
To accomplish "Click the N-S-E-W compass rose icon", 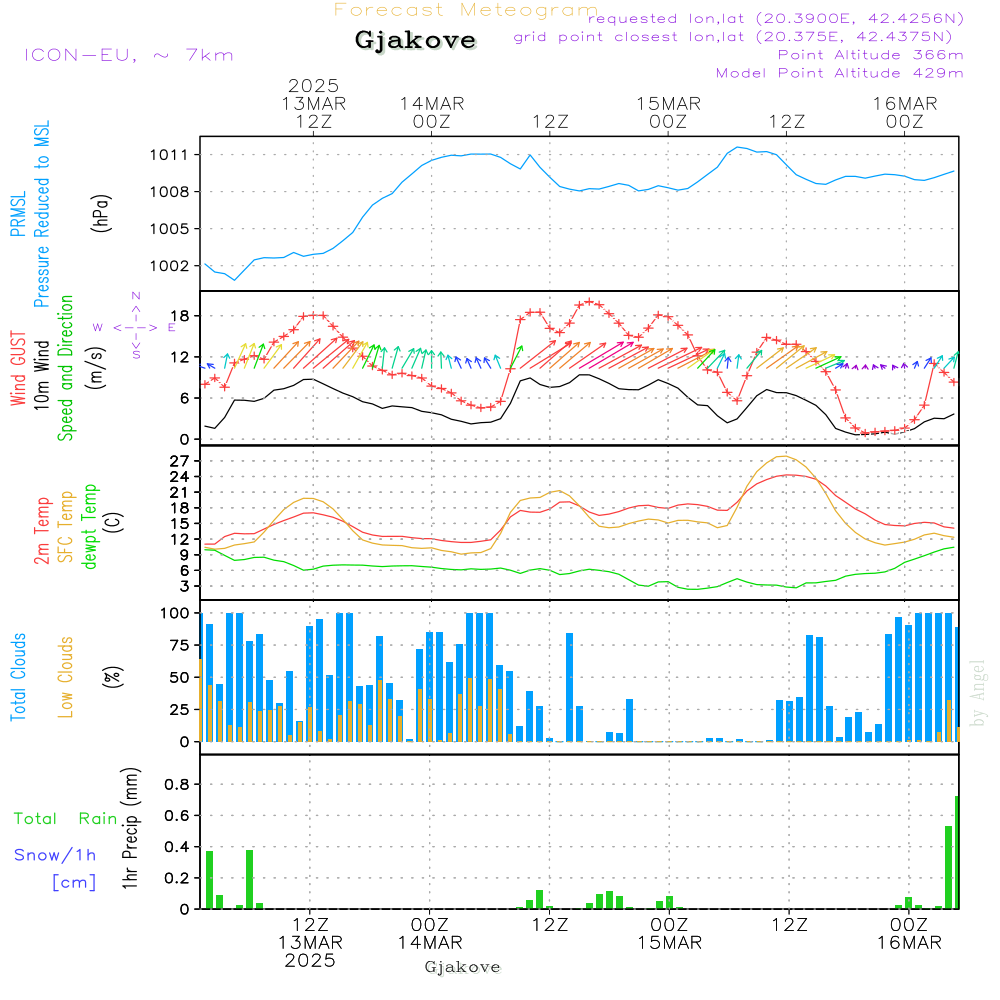I will click(136, 327).
